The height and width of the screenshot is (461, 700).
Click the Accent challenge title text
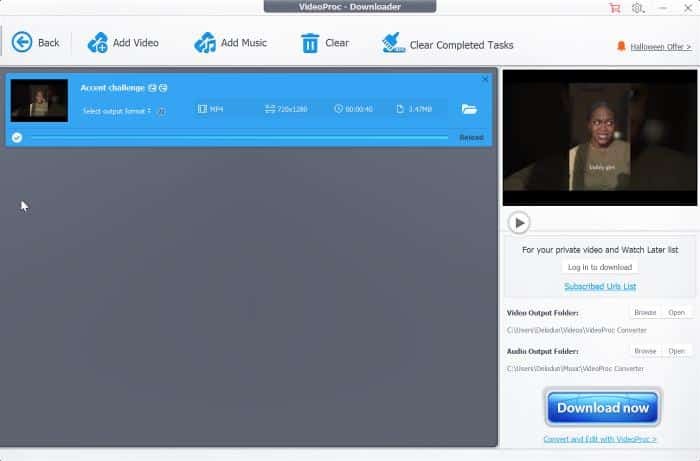click(x=112, y=88)
